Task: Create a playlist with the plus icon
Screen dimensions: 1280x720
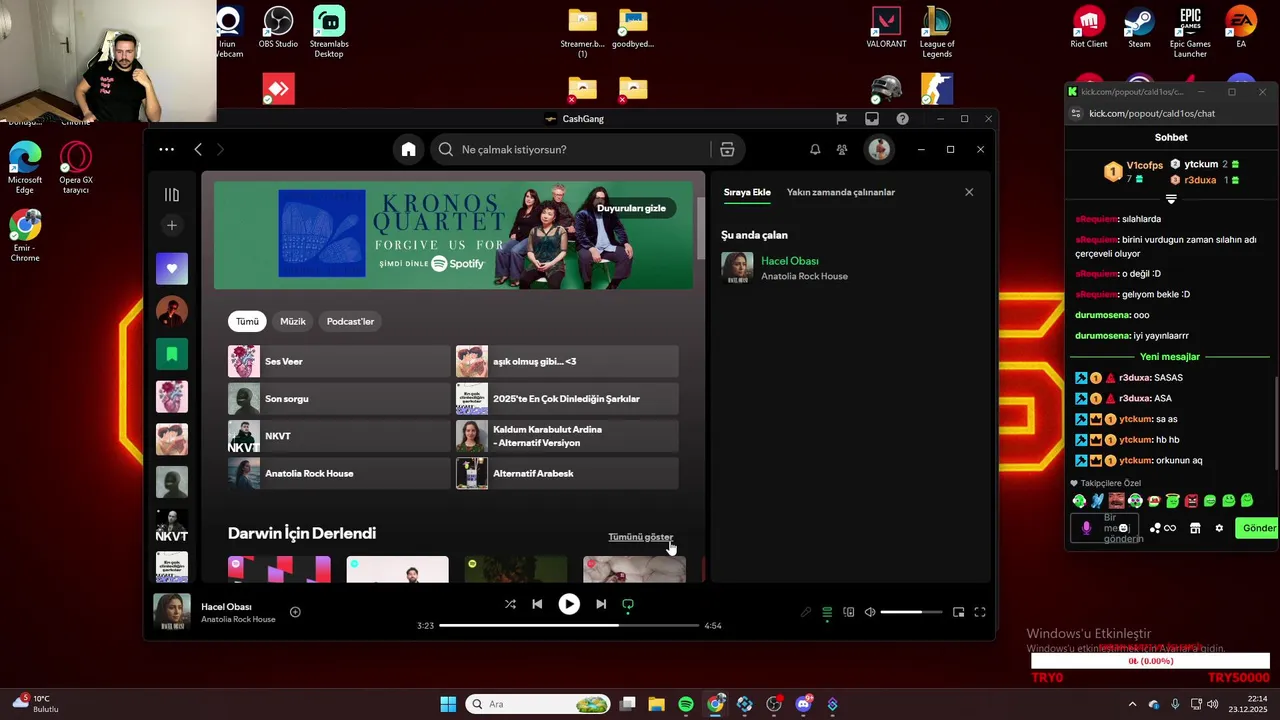Action: coord(172,225)
